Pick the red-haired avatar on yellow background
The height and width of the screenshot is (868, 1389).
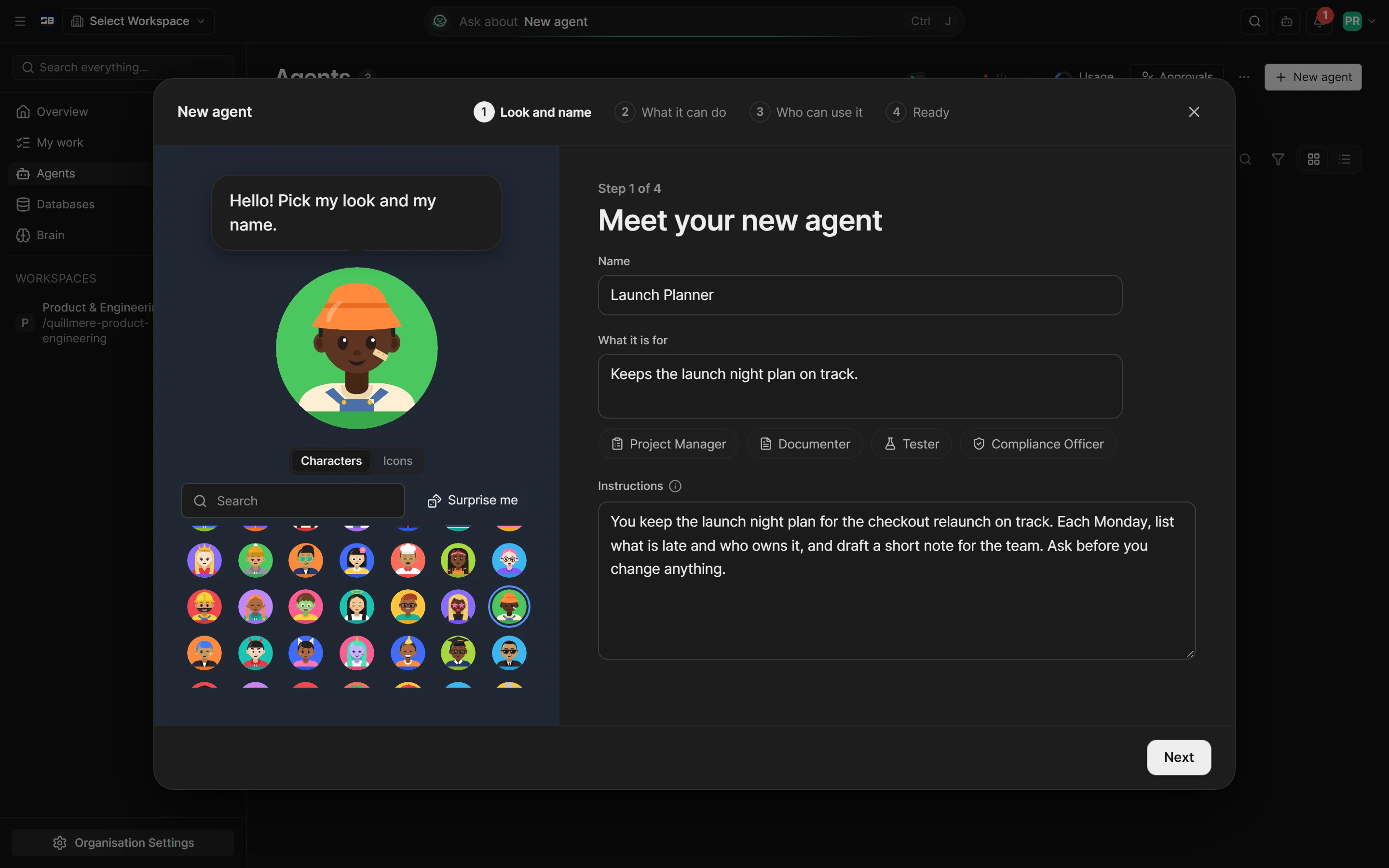coord(408,607)
